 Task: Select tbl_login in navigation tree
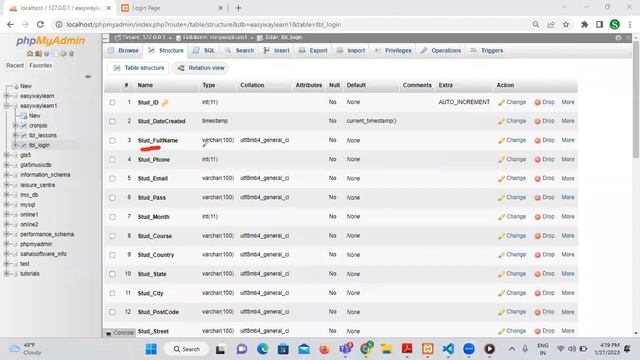tap(39, 145)
